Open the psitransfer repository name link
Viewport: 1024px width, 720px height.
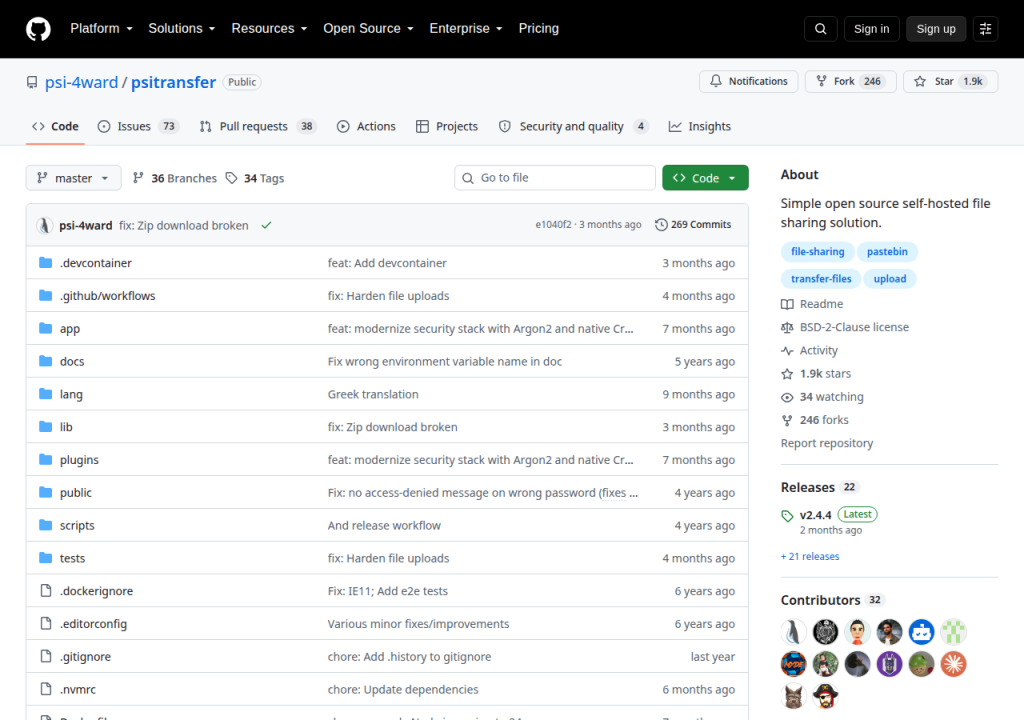click(174, 82)
